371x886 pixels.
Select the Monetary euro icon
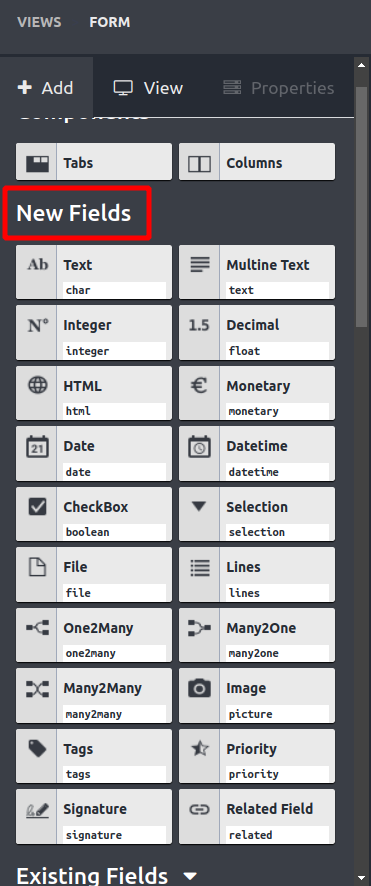199,385
